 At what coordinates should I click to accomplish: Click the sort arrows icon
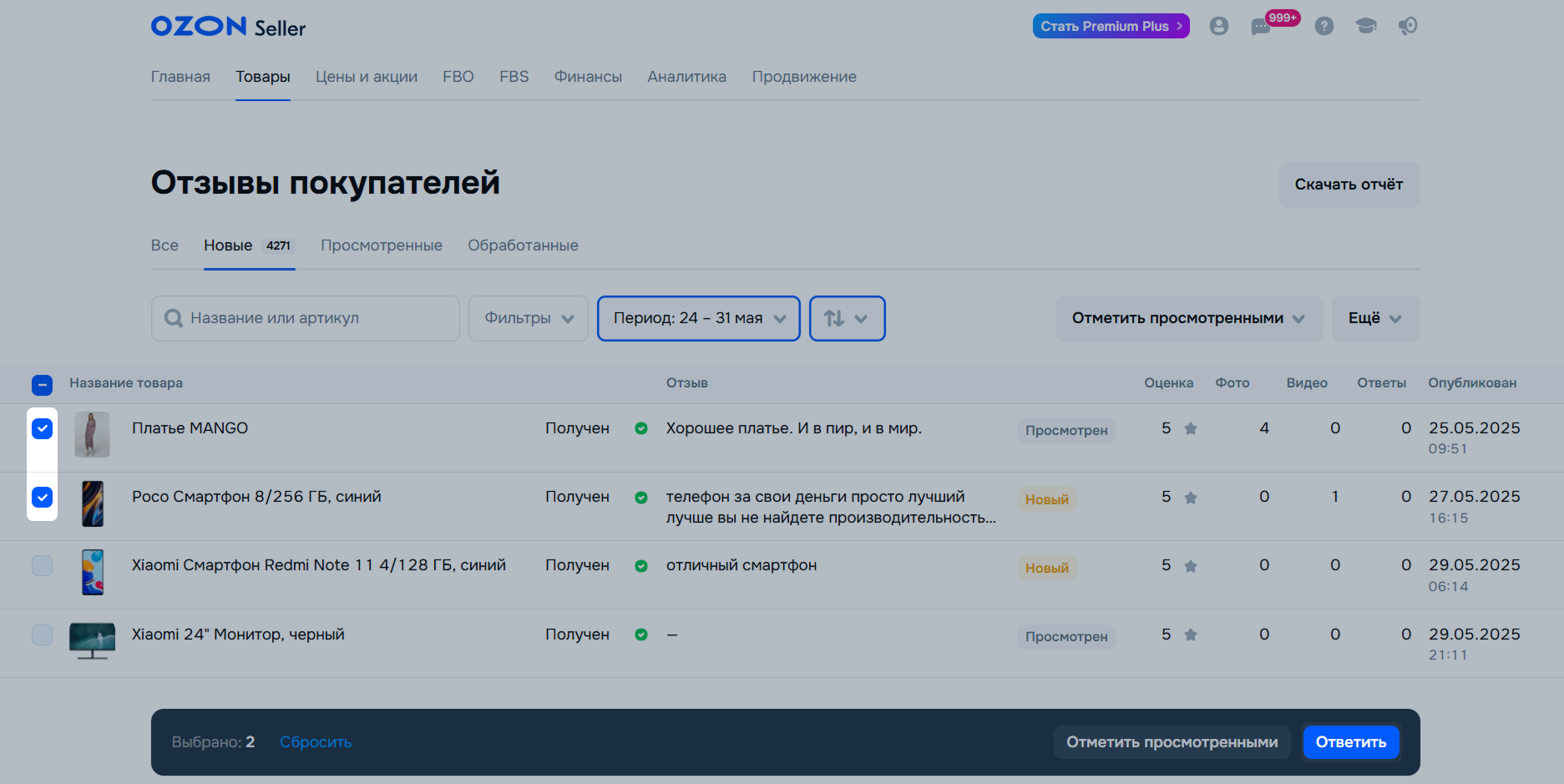pos(834,318)
